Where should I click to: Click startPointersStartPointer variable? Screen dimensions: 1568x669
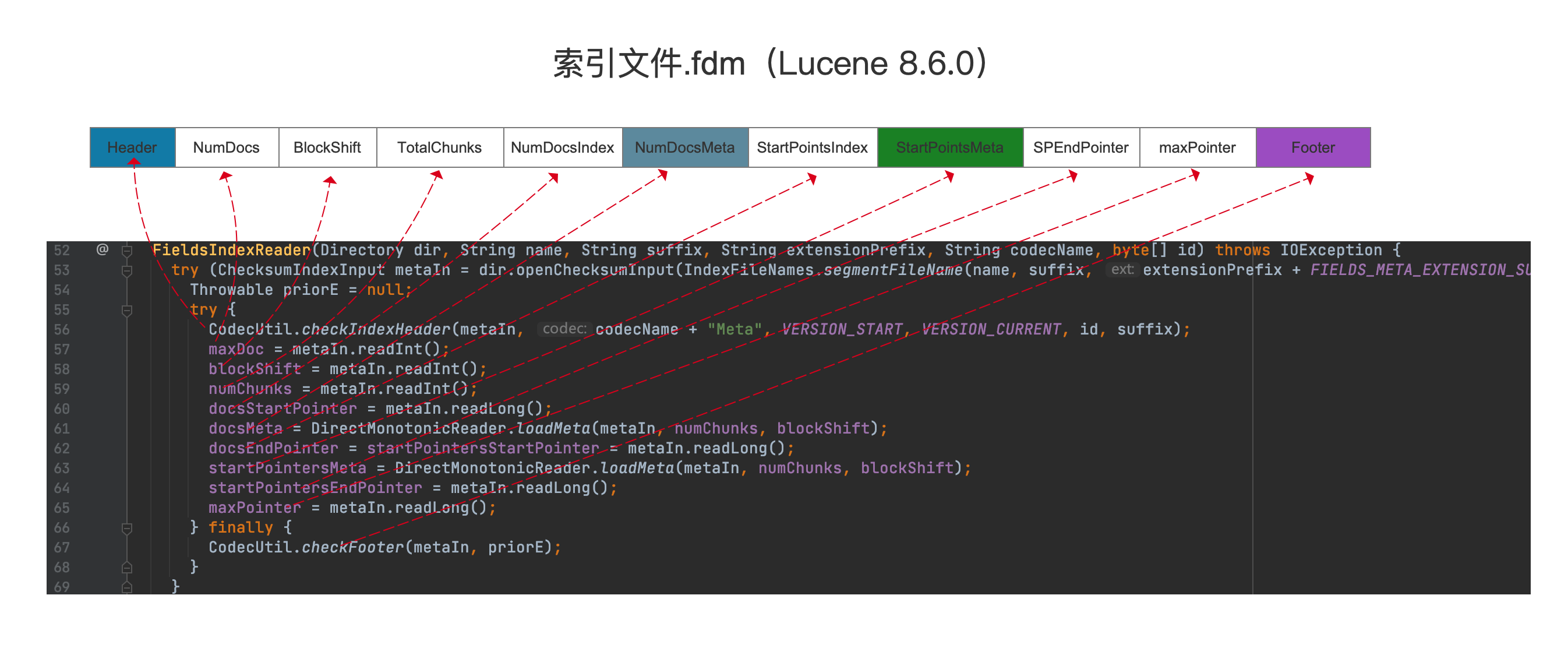483,448
